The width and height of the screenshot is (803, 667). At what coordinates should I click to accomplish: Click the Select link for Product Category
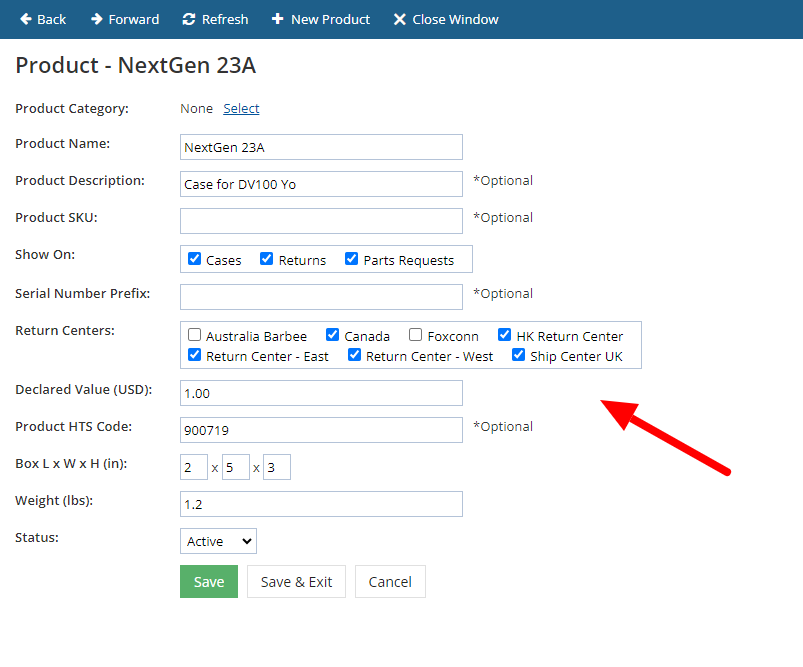click(x=241, y=108)
